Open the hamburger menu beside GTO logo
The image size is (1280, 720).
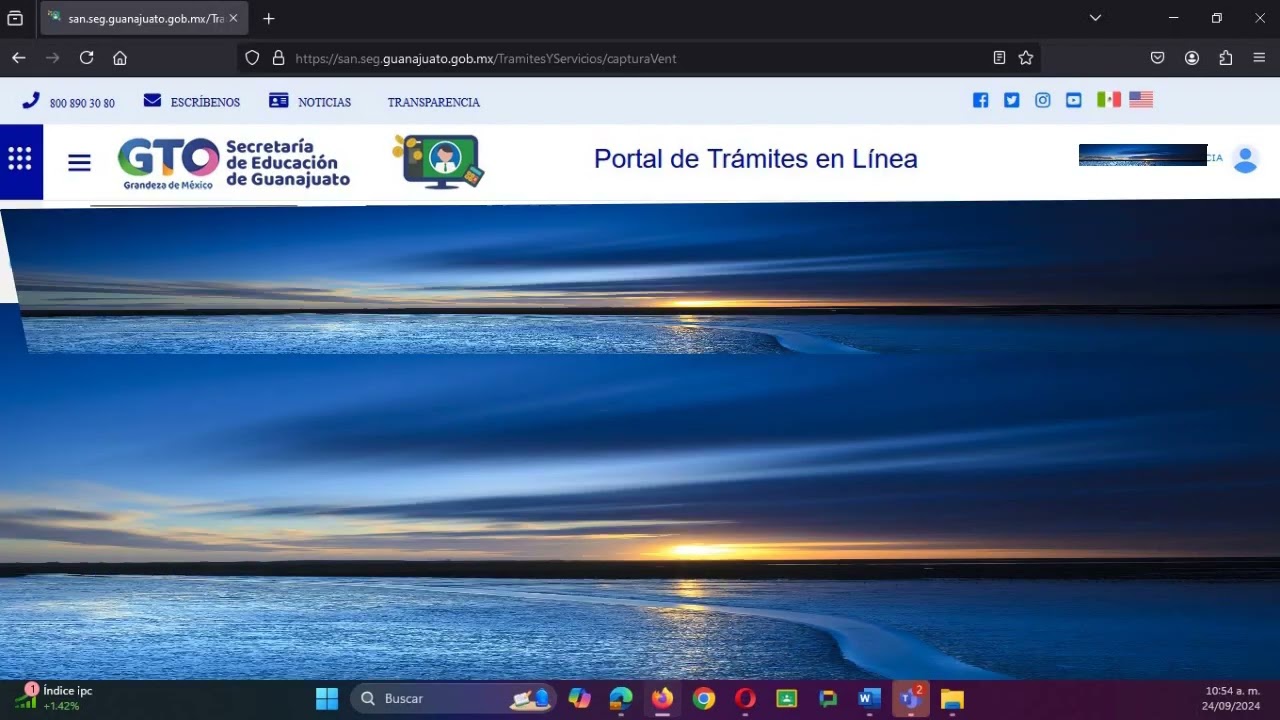[79, 162]
